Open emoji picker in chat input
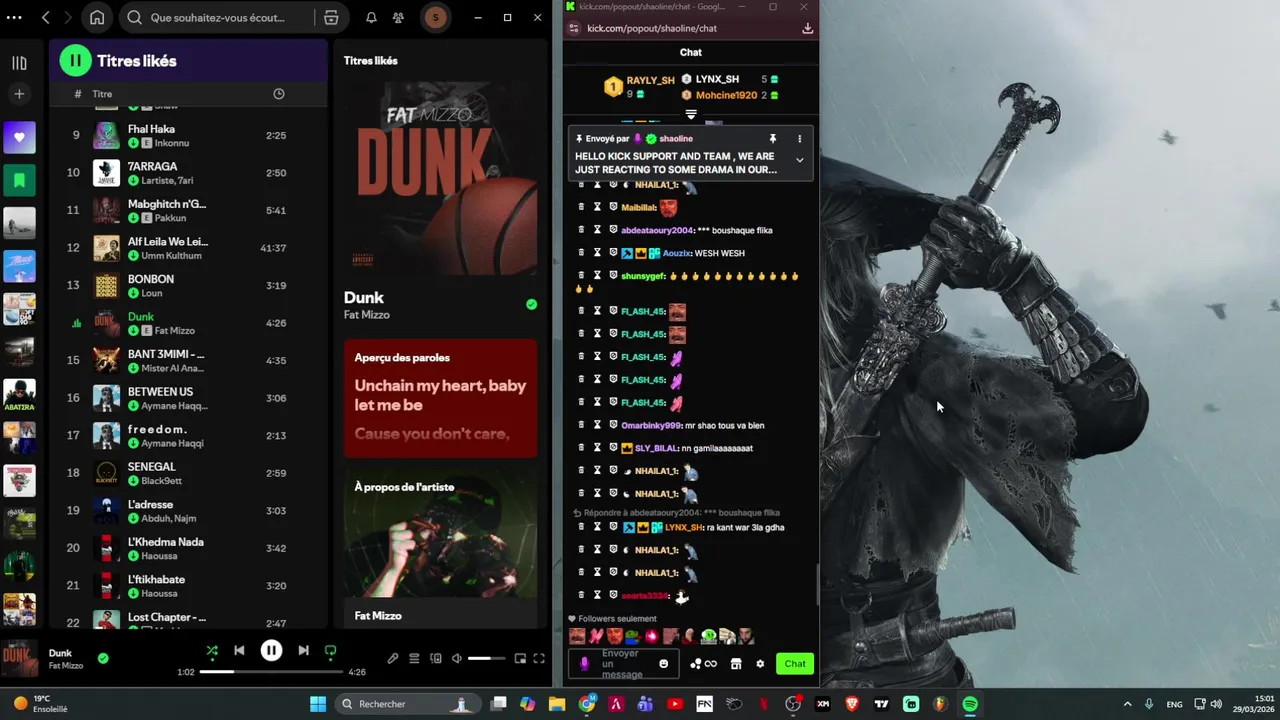The height and width of the screenshot is (720, 1280). 663,664
